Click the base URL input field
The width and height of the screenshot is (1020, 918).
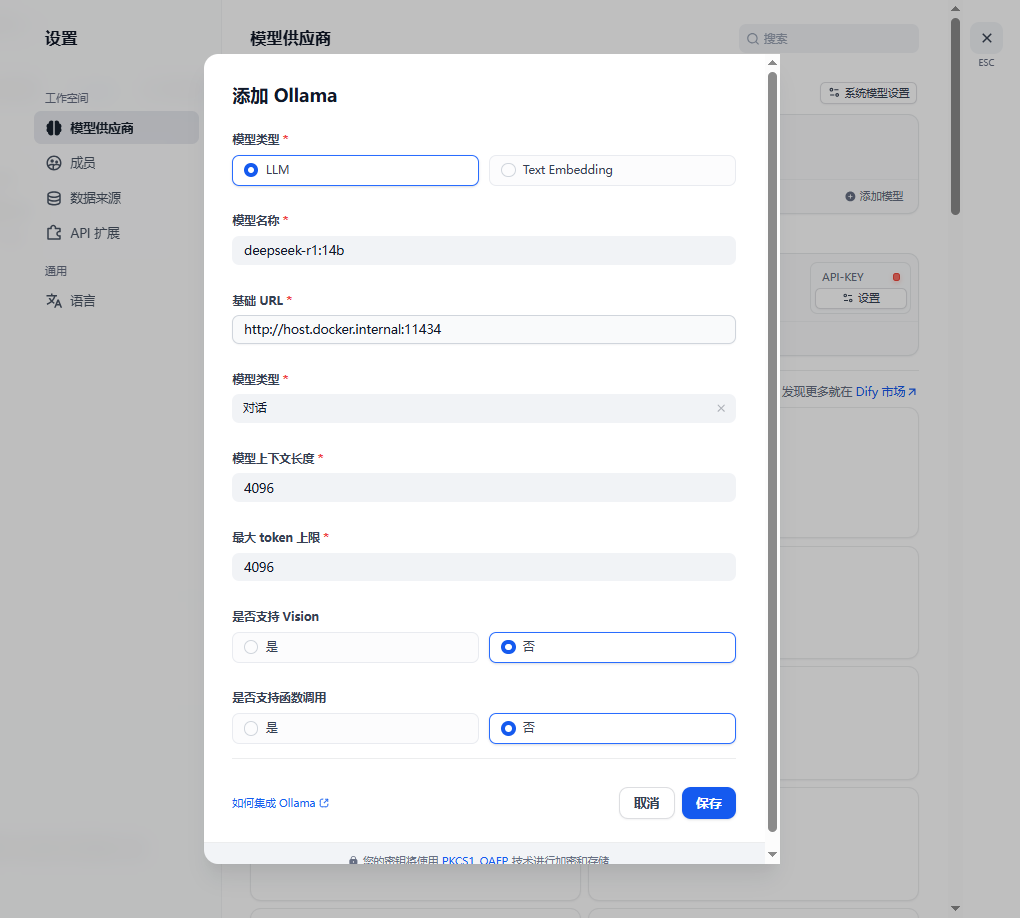(x=483, y=329)
